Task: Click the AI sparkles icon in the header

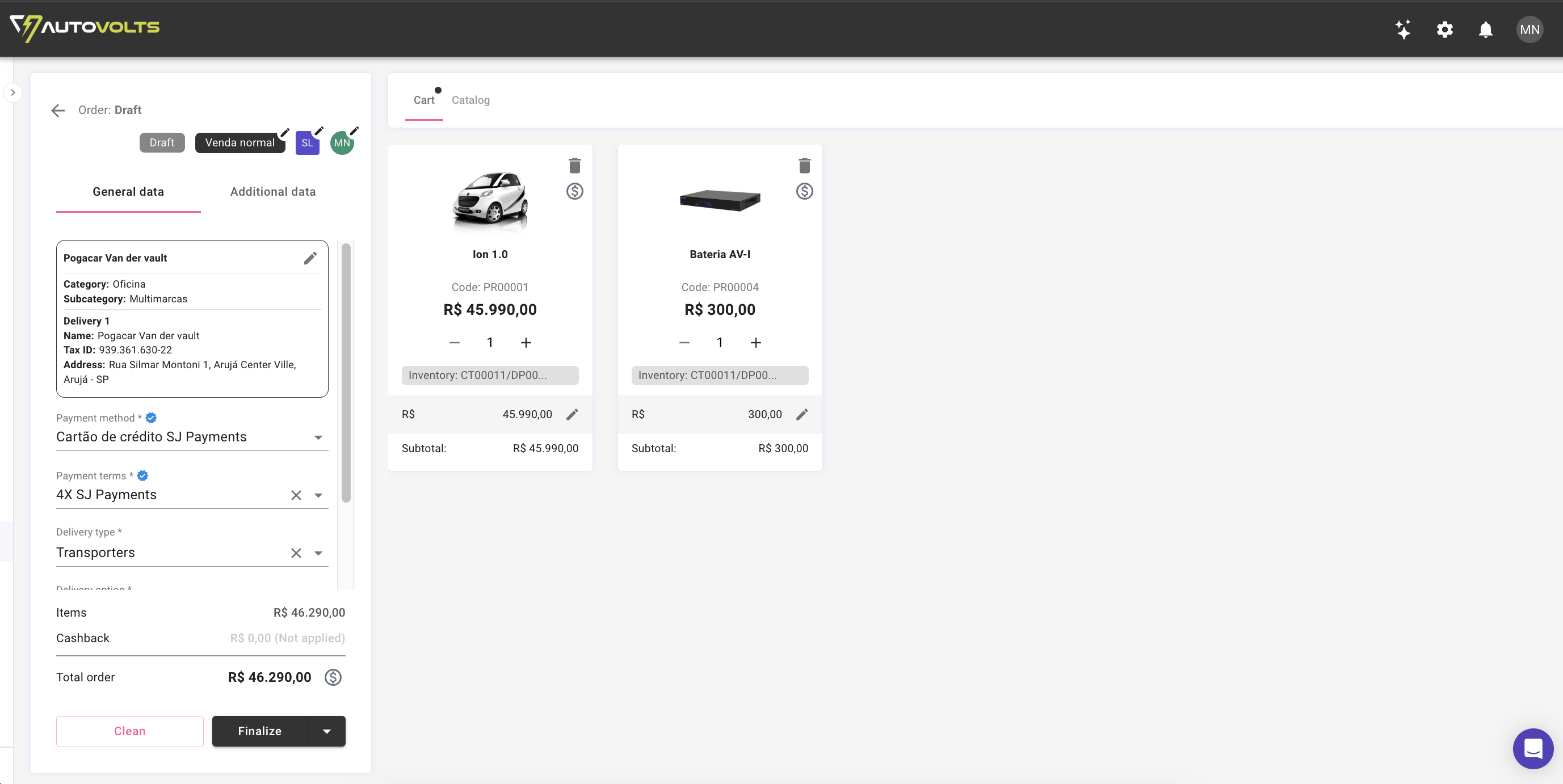Action: point(1404,29)
